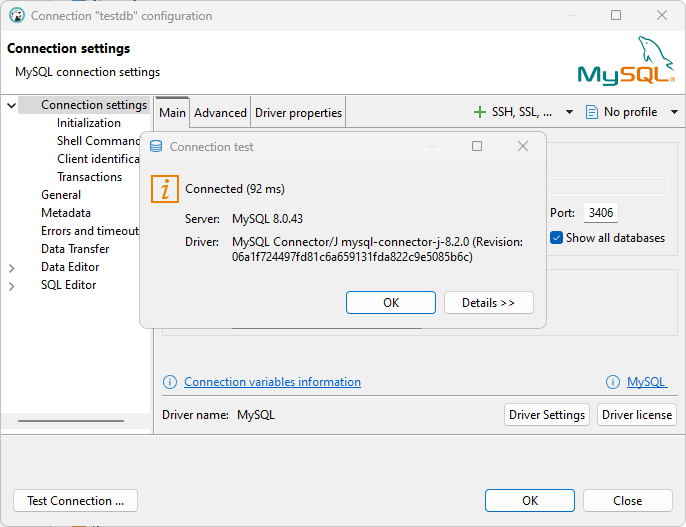Click the info icon next to MySQL link
This screenshot has width=686, height=527.
tap(613, 382)
